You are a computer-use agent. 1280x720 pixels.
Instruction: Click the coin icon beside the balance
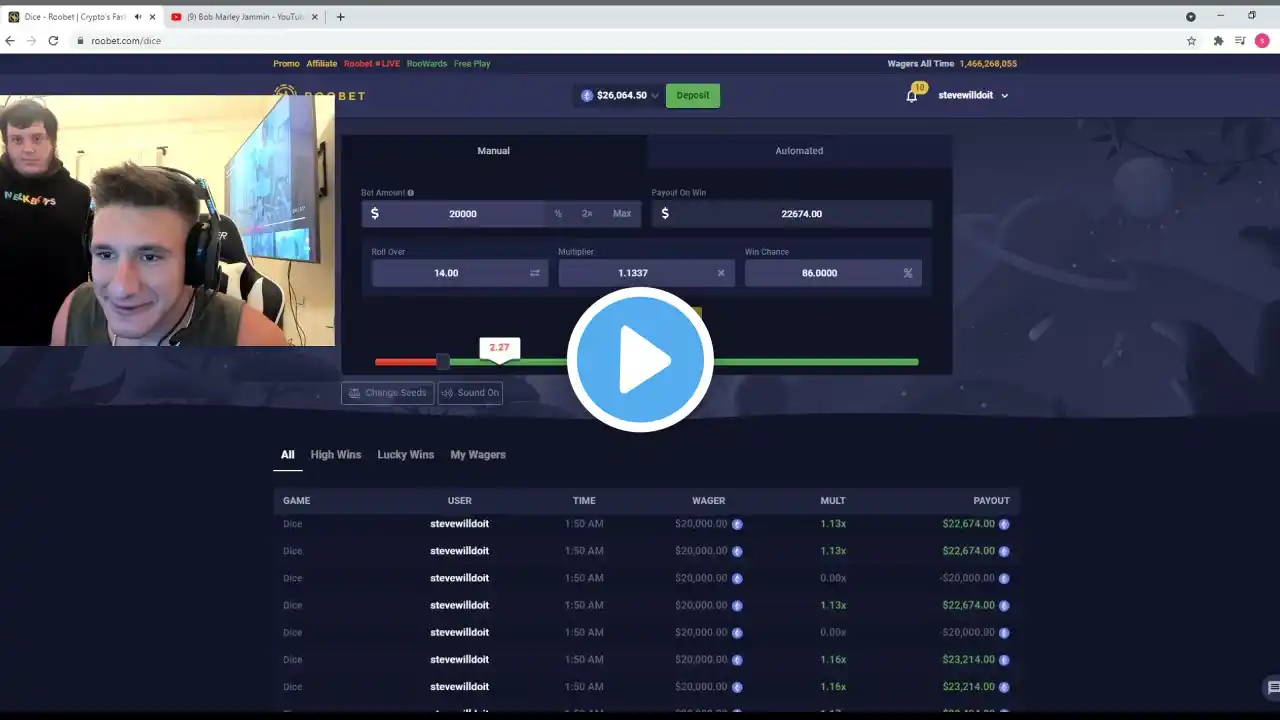point(587,96)
